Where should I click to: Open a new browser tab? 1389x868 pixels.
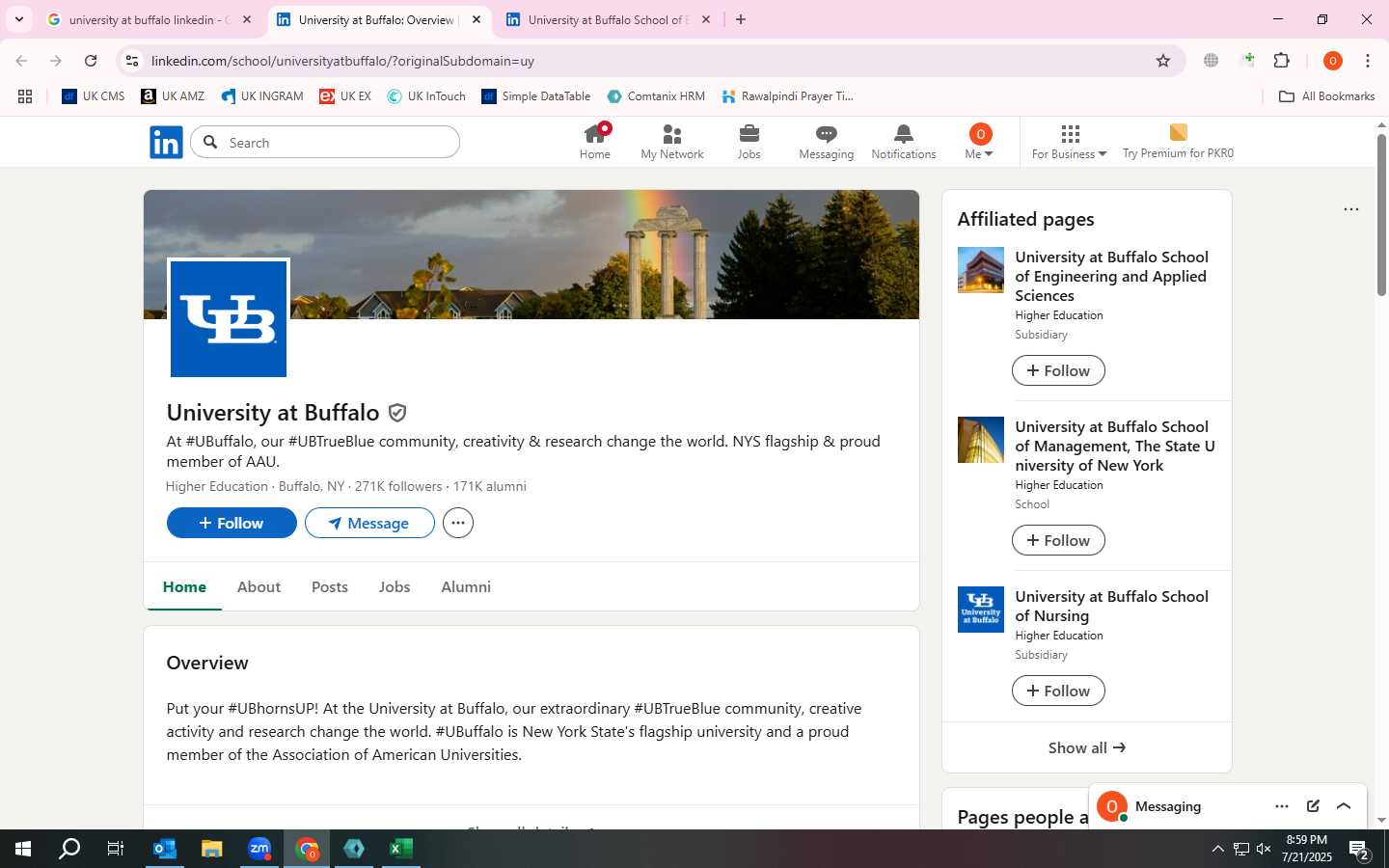pos(741,19)
